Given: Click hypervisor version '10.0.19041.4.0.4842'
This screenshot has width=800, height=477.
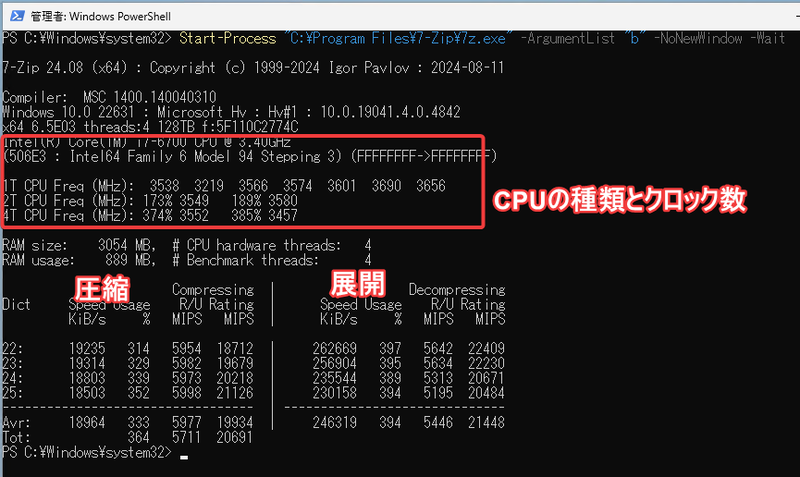Looking at the screenshot, I should tap(390, 112).
